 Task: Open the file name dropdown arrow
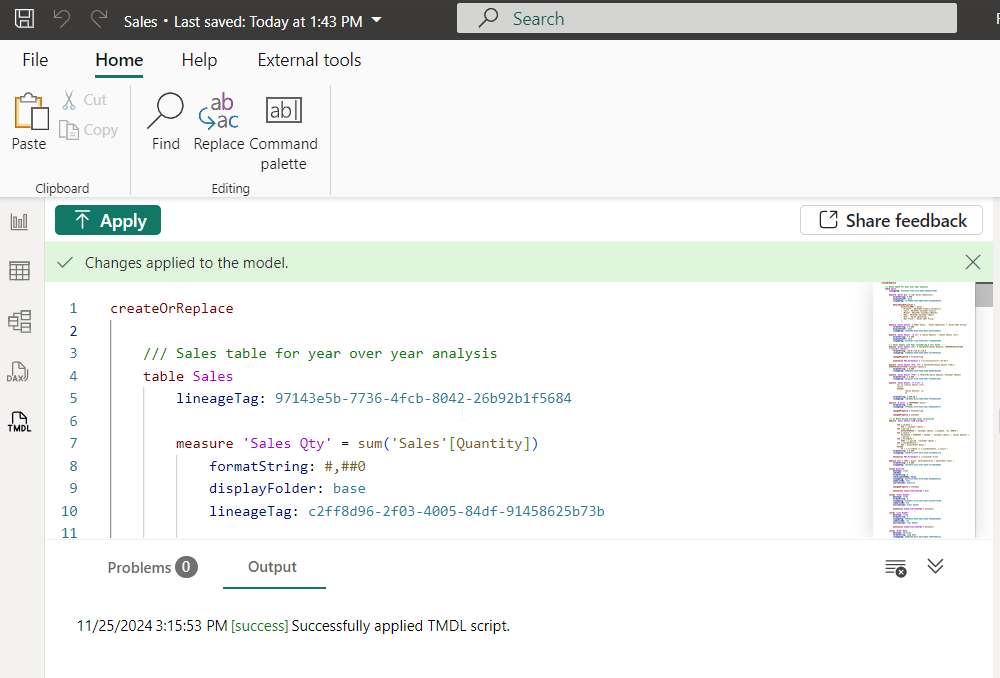[x=377, y=20]
